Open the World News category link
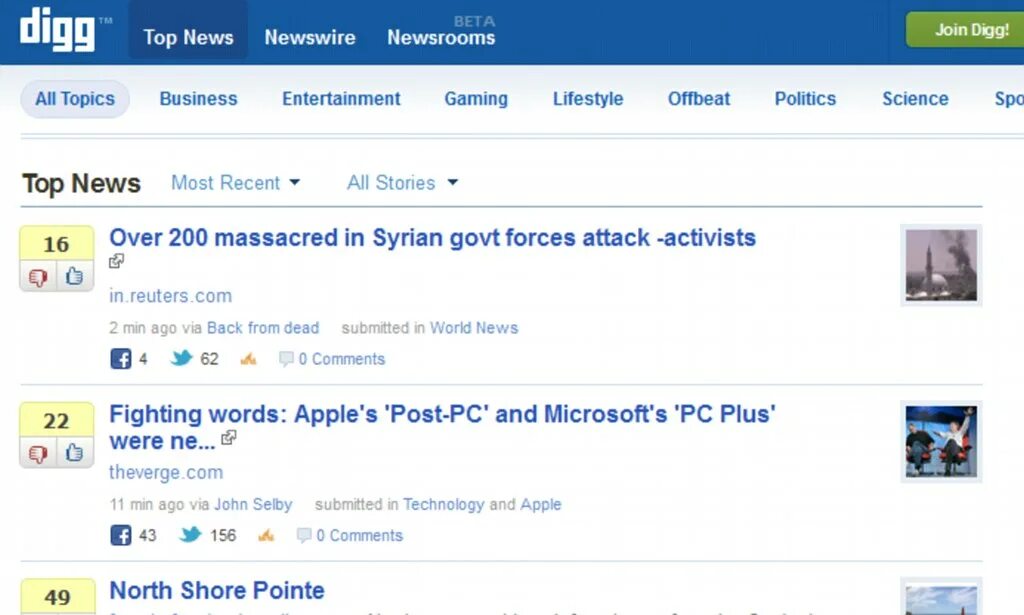 pos(474,328)
